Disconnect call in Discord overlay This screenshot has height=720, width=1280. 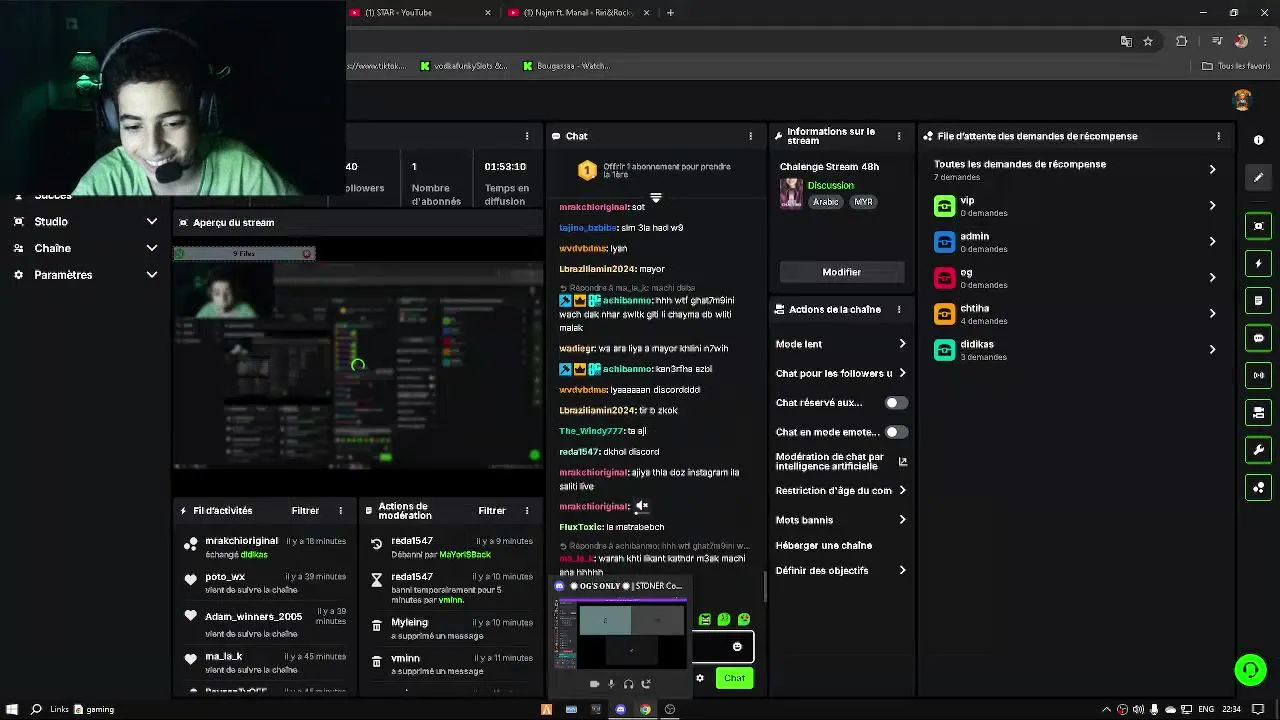[646, 684]
